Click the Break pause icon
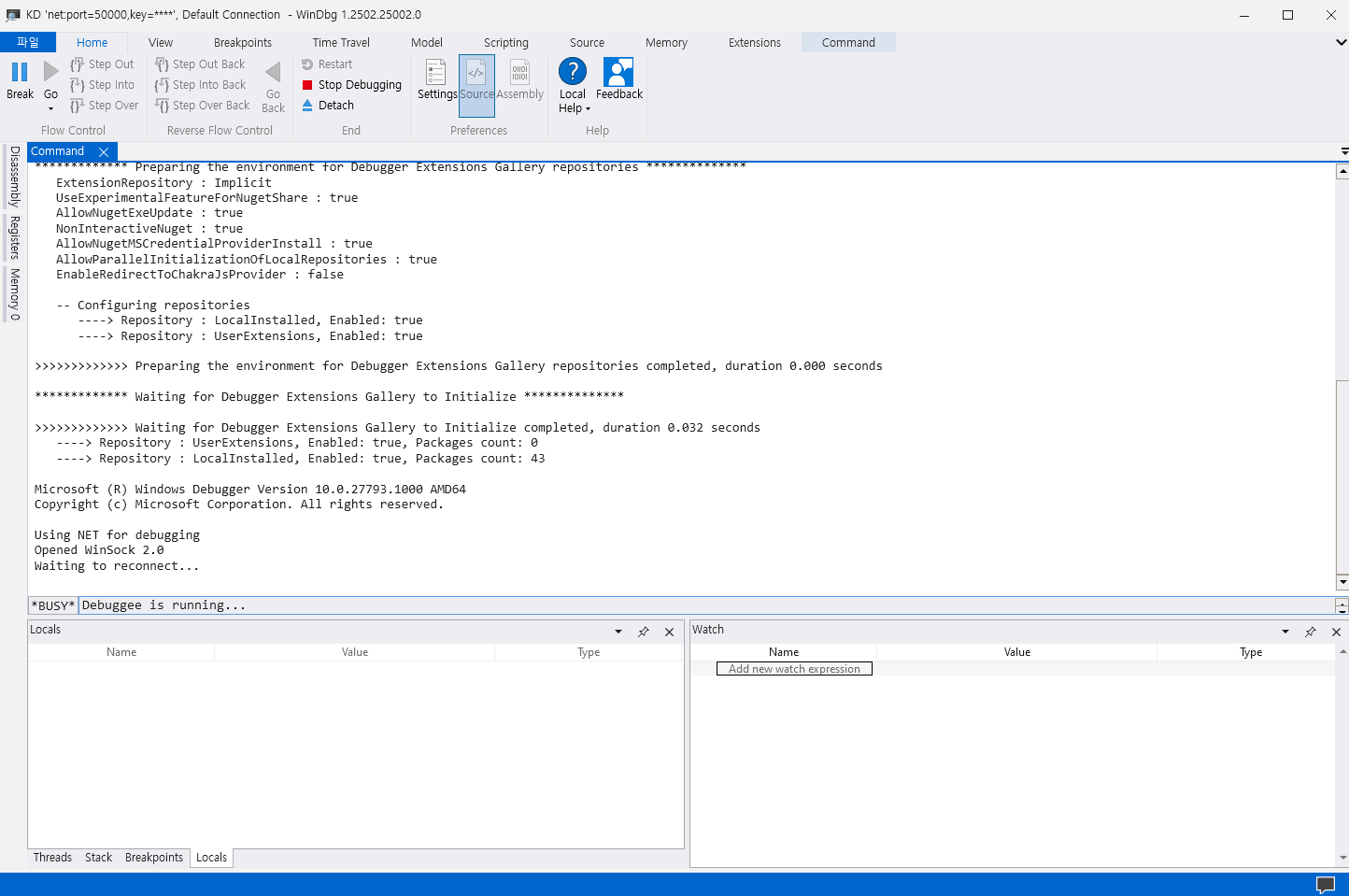 click(x=20, y=72)
